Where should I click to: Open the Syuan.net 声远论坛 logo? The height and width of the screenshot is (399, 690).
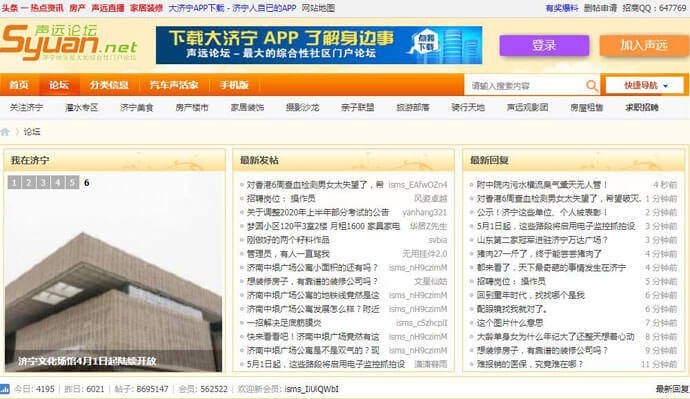click(x=69, y=43)
